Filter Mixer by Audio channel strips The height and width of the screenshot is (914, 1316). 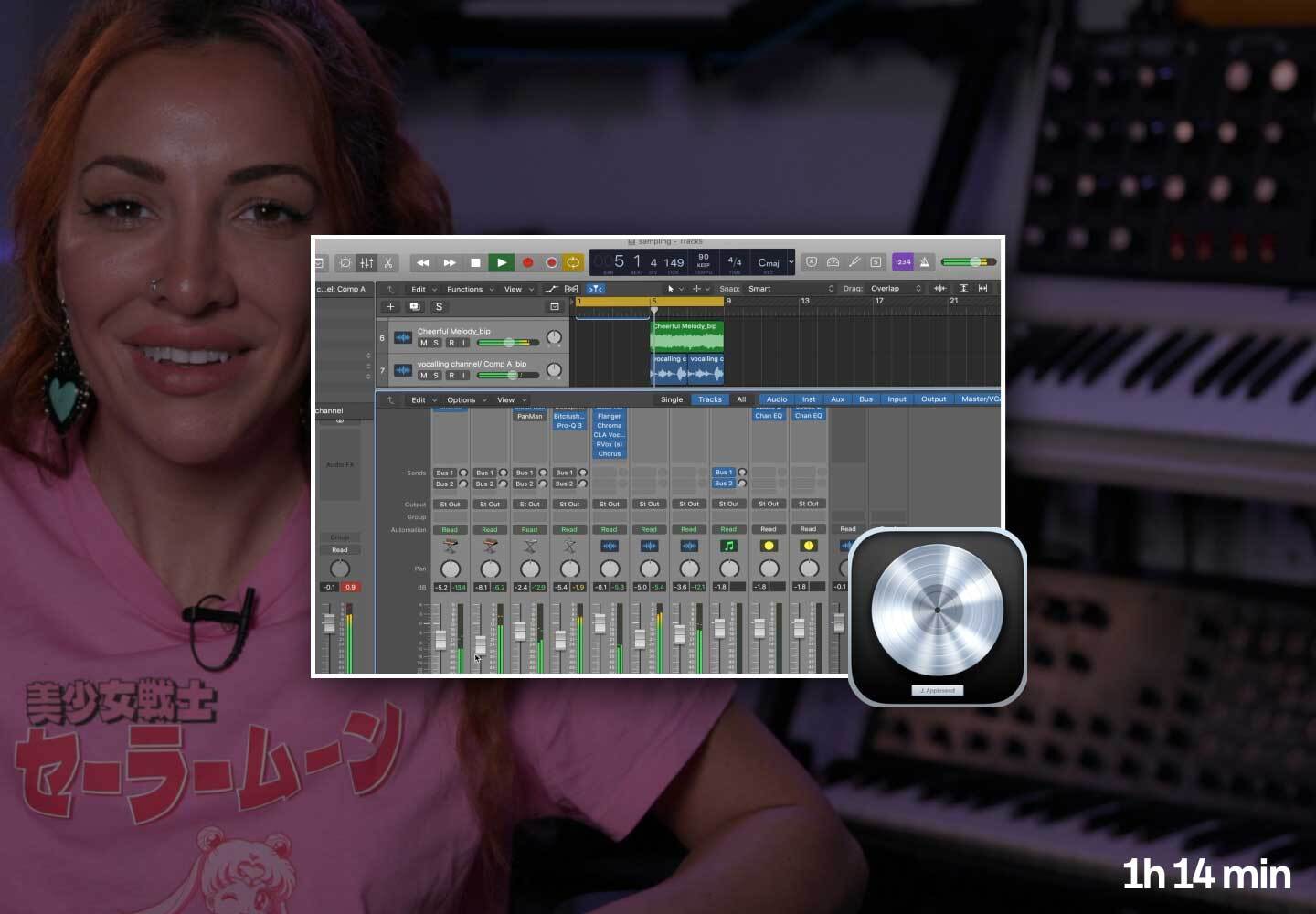[x=777, y=399]
